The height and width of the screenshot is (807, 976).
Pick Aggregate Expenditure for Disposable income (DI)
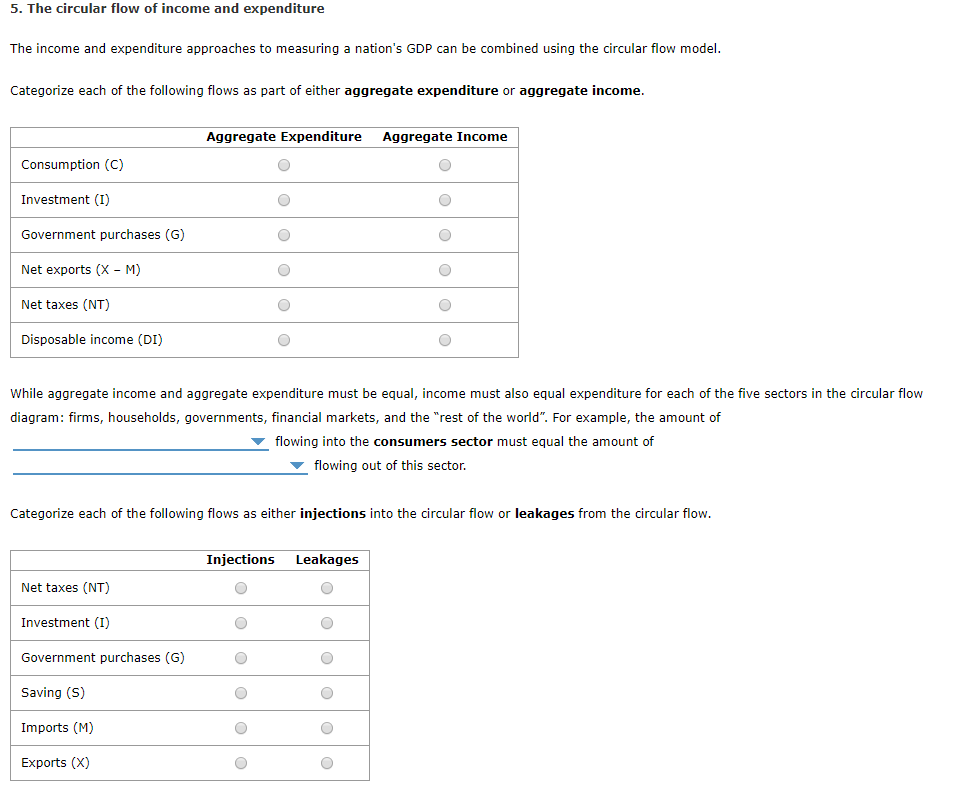(x=284, y=340)
